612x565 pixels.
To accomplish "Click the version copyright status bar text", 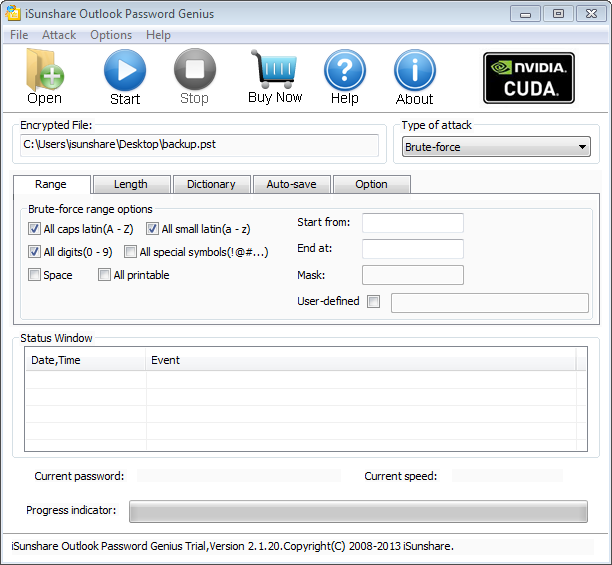I will 233,546.
